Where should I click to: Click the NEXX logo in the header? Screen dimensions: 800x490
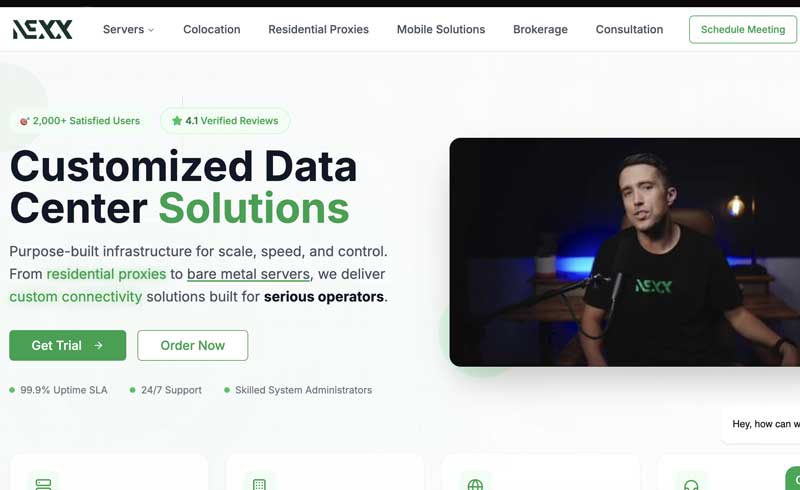[42, 30]
